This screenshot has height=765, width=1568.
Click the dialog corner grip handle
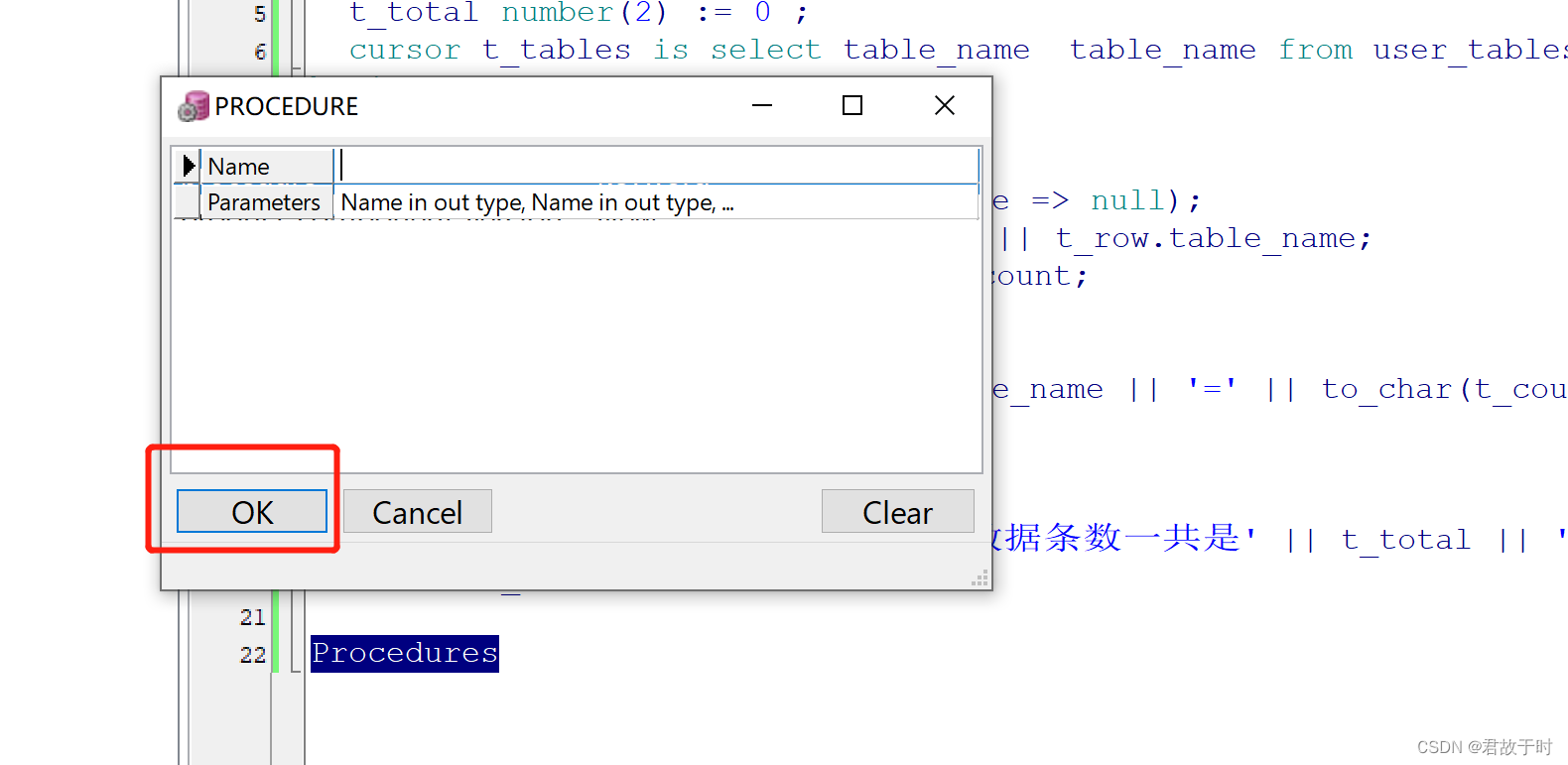(x=980, y=578)
